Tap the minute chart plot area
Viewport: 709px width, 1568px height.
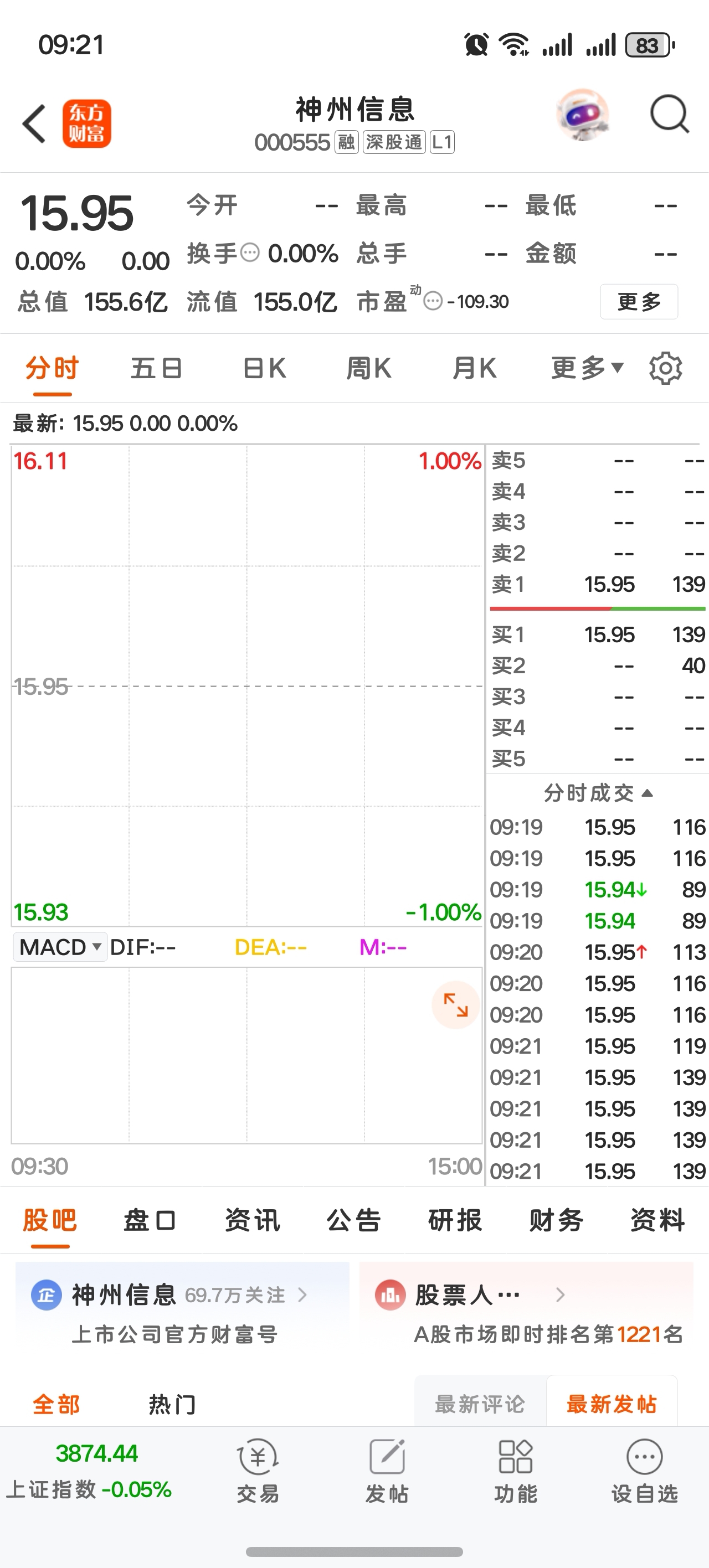(247, 686)
